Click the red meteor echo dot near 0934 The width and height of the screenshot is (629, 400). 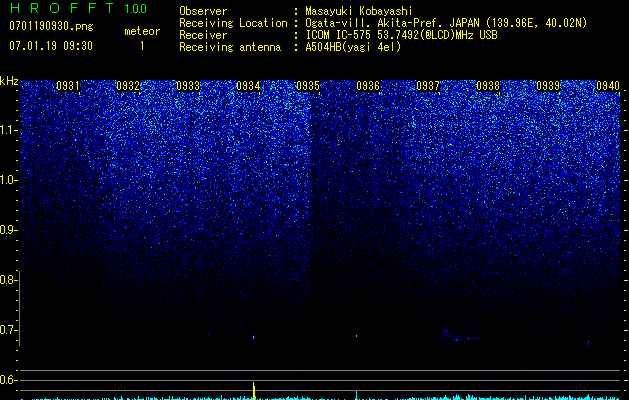click(254, 337)
